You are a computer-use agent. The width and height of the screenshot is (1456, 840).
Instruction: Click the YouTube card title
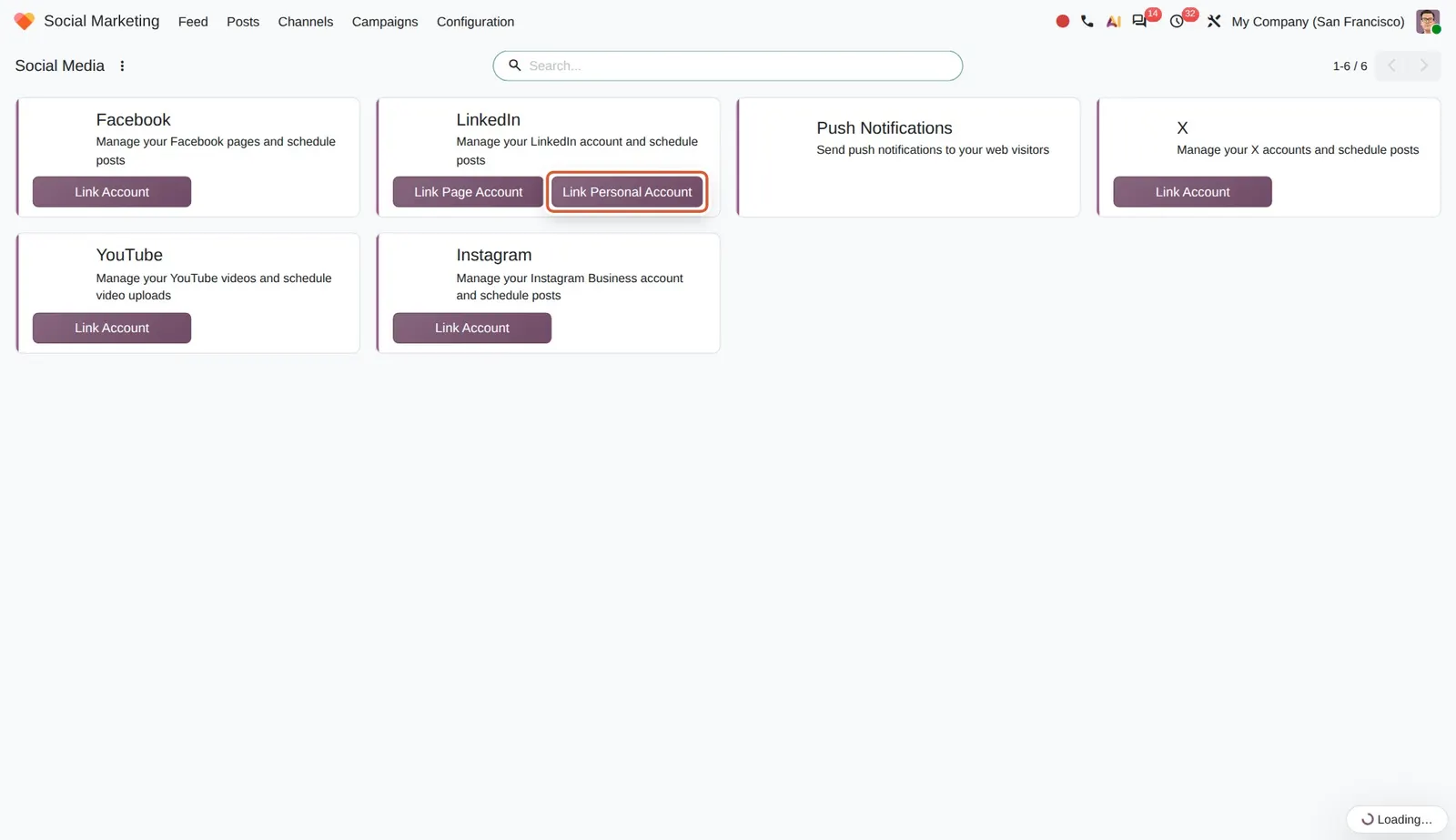pyautogui.click(x=129, y=256)
